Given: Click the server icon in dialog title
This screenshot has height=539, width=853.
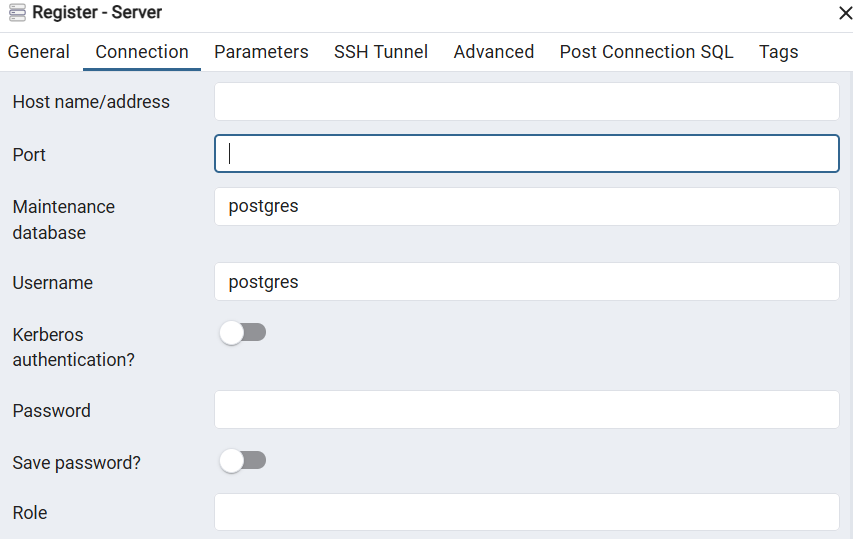Looking at the screenshot, I should click(x=17, y=13).
